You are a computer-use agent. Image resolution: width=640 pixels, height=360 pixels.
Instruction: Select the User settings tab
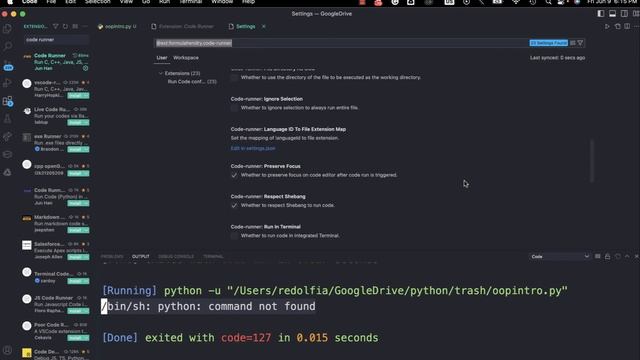point(162,58)
